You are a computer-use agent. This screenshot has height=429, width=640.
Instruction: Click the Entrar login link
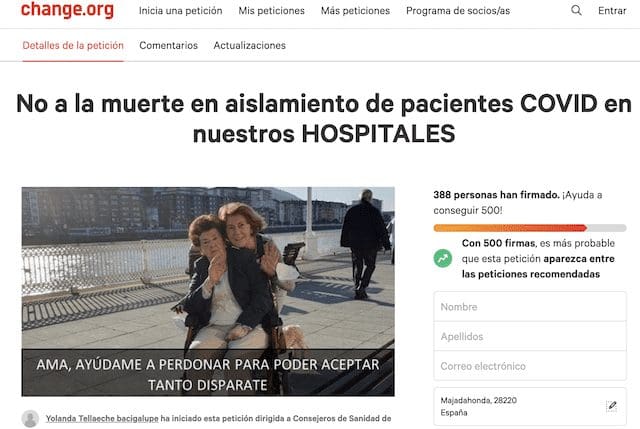(612, 11)
